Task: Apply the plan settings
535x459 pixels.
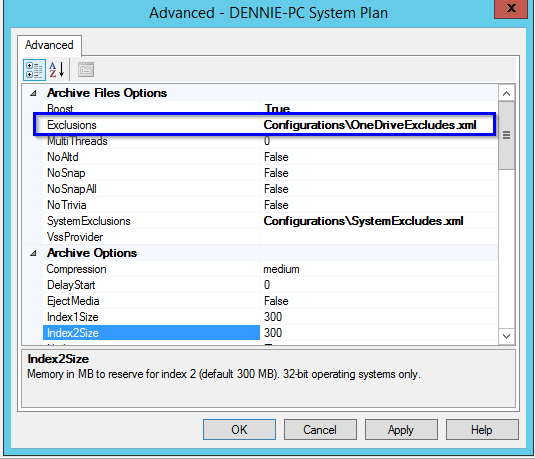Action: (x=401, y=430)
